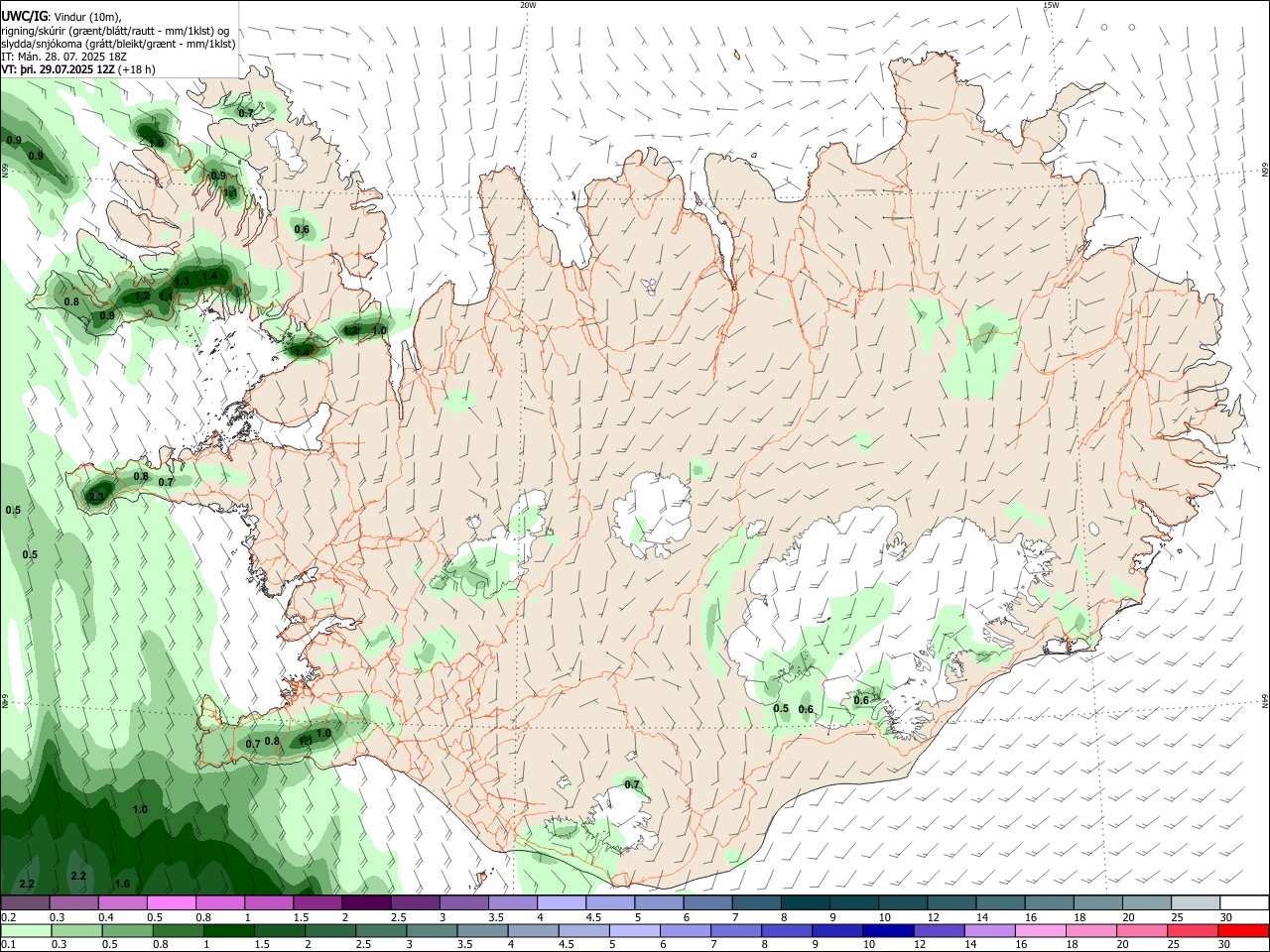This screenshot has width=1270, height=952.
Task: Click the '12' label on rain legend row
Action: pos(920,944)
